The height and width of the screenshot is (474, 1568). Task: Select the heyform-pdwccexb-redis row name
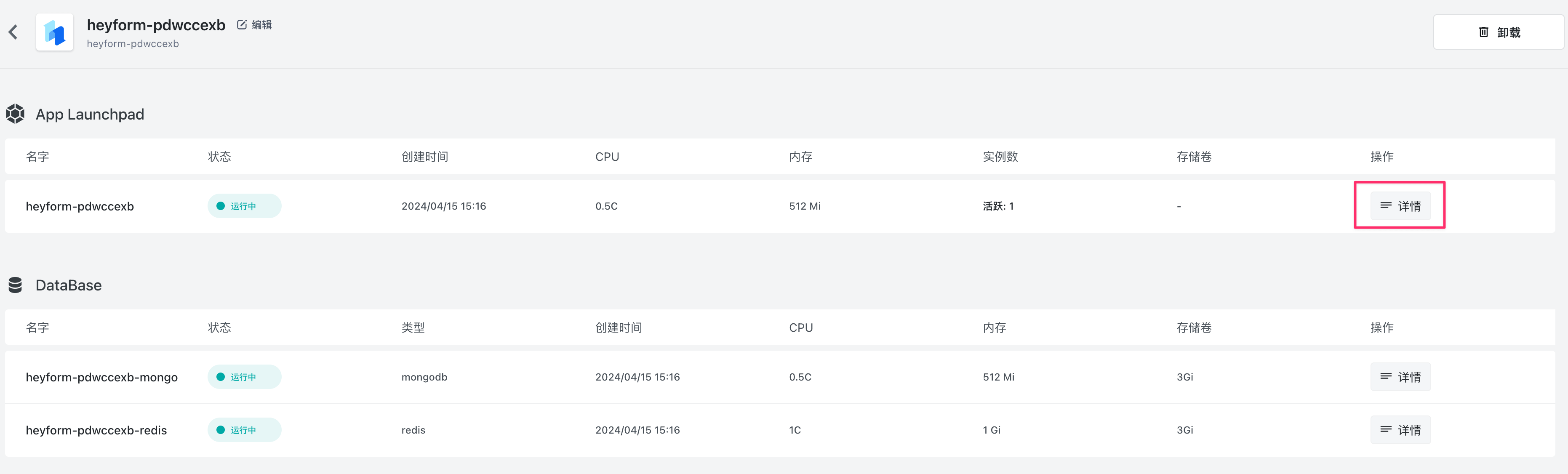pyautogui.click(x=96, y=429)
